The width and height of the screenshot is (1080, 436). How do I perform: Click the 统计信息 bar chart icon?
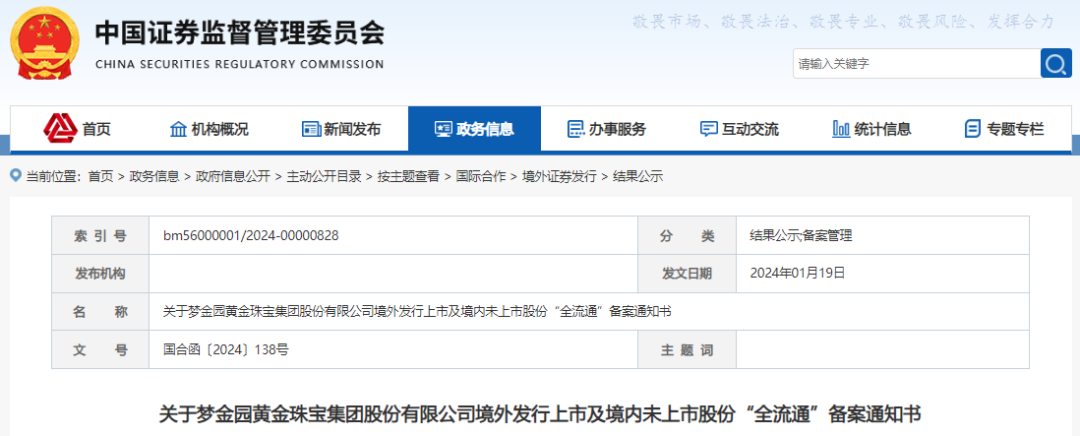point(841,129)
